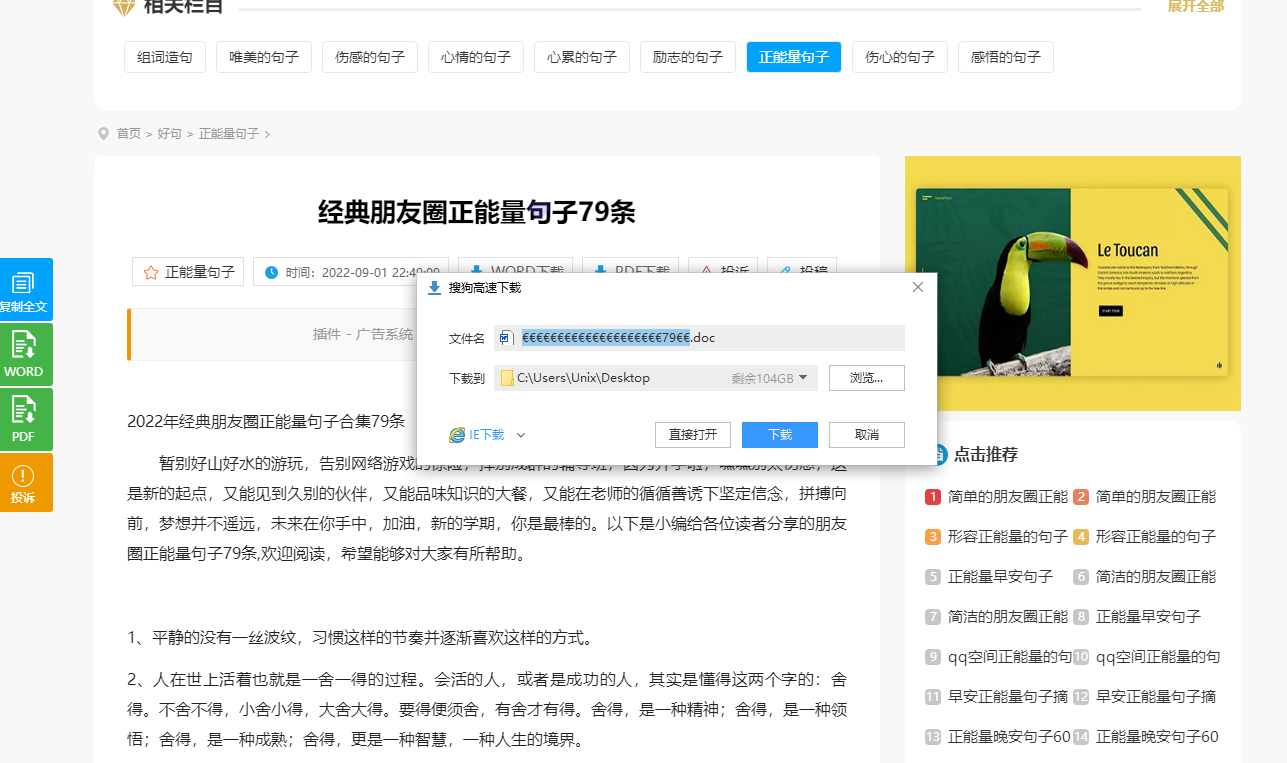Click the 浏览... browse button
This screenshot has width=1287, height=763.
tap(867, 378)
